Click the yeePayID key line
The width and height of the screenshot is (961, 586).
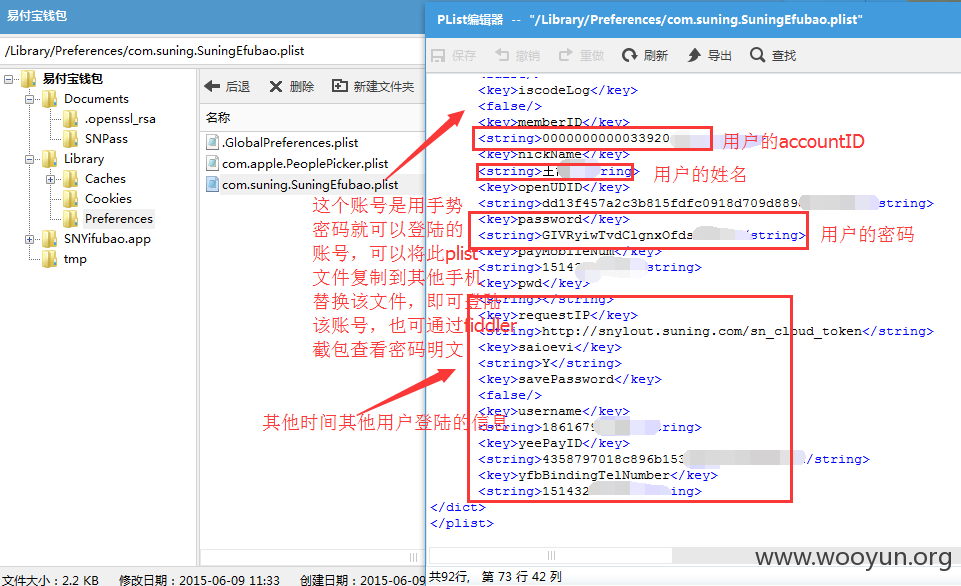coord(554,443)
